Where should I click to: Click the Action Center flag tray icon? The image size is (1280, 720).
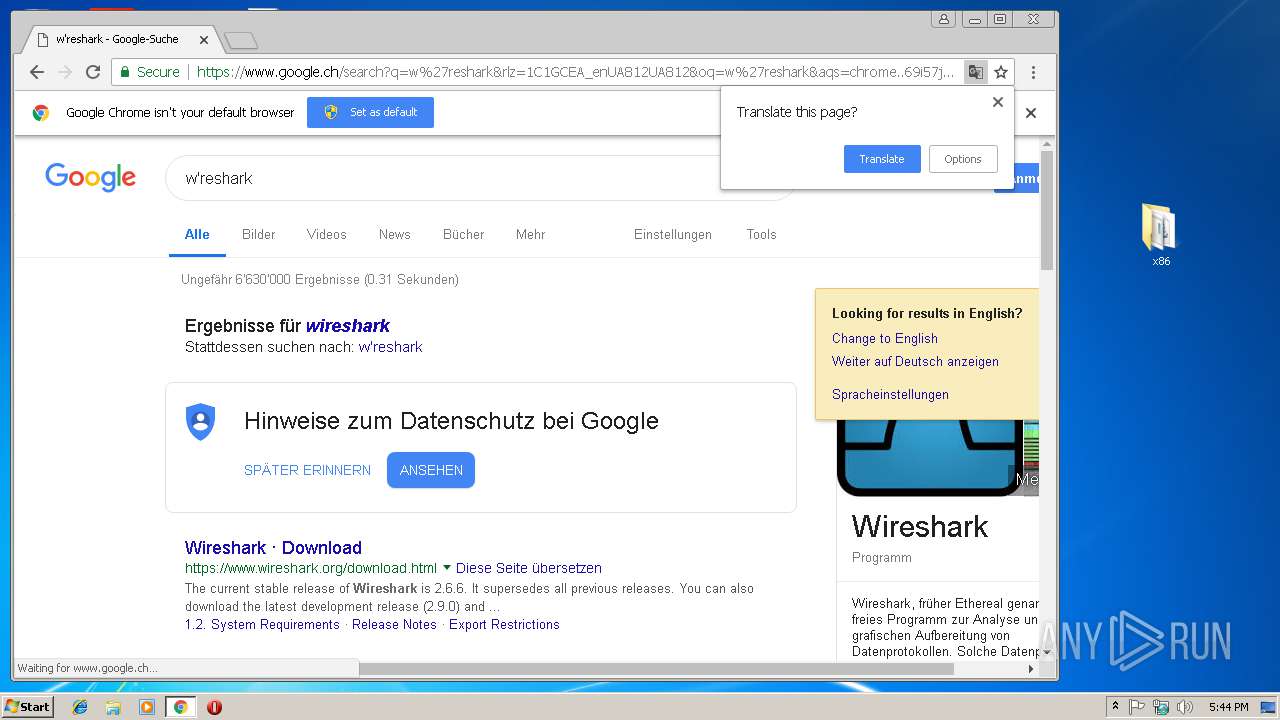(x=1137, y=707)
